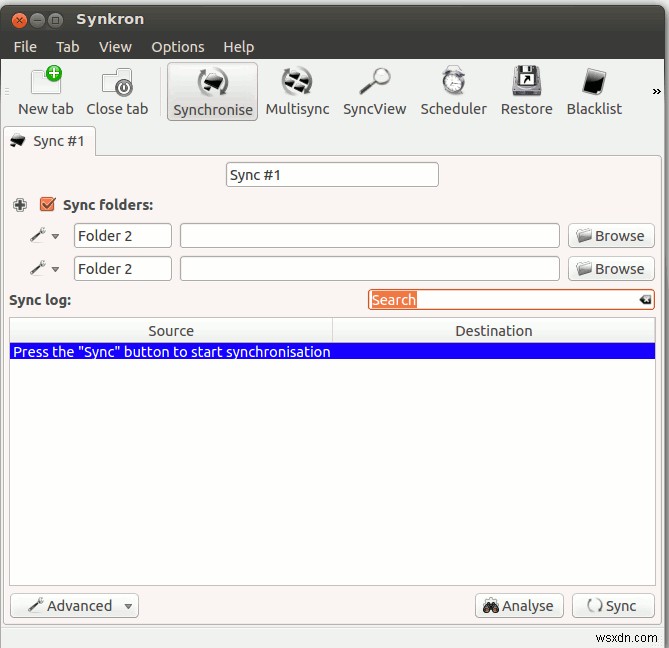669x648 pixels.
Task: Open SyncView with the magnifier icon
Action: coord(375,91)
